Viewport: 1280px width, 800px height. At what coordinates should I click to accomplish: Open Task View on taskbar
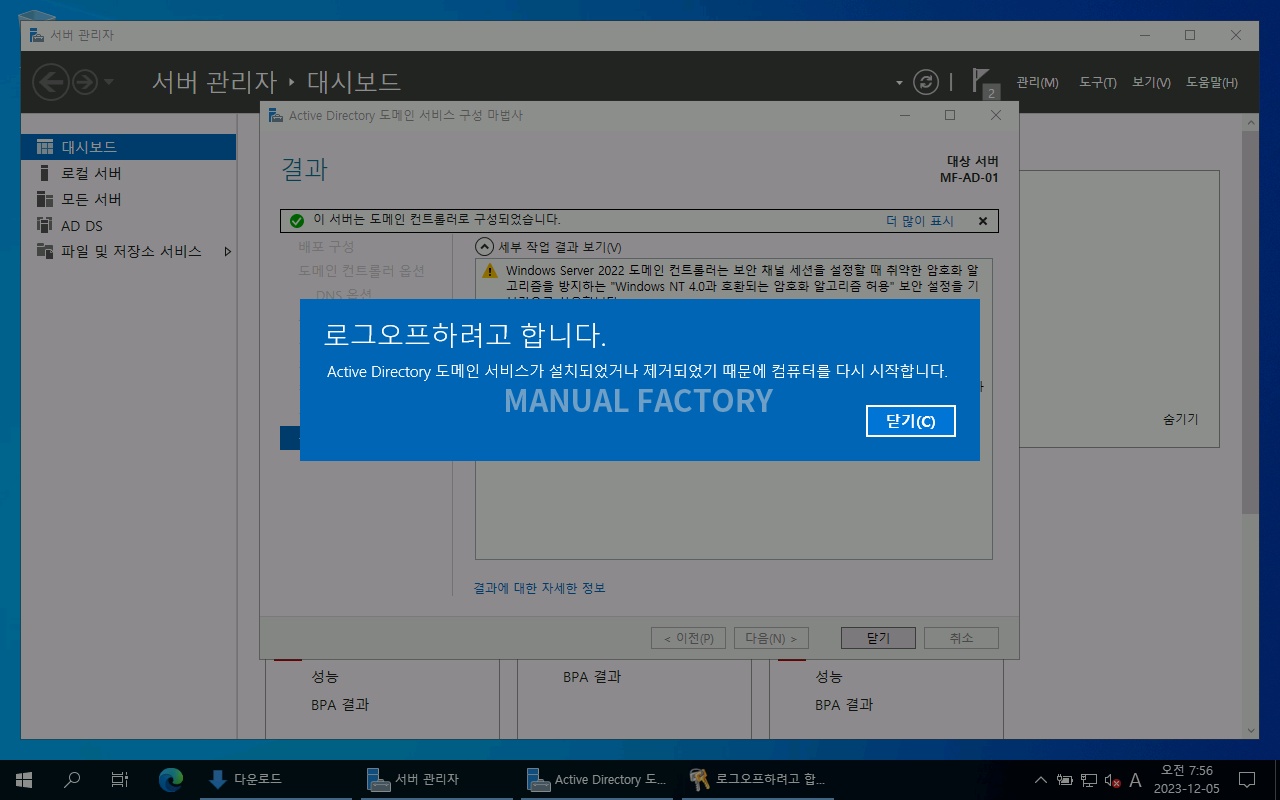(x=120, y=779)
